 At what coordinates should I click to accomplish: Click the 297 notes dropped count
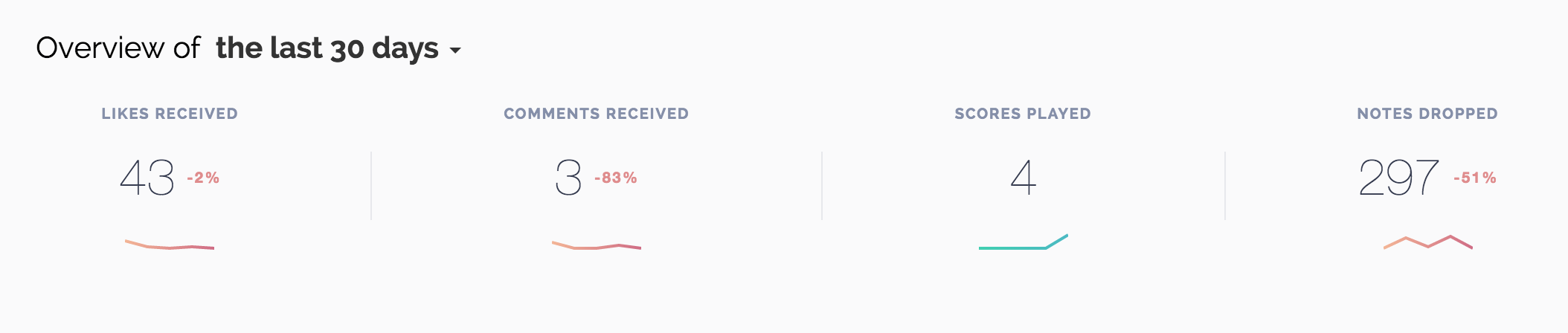[1398, 178]
